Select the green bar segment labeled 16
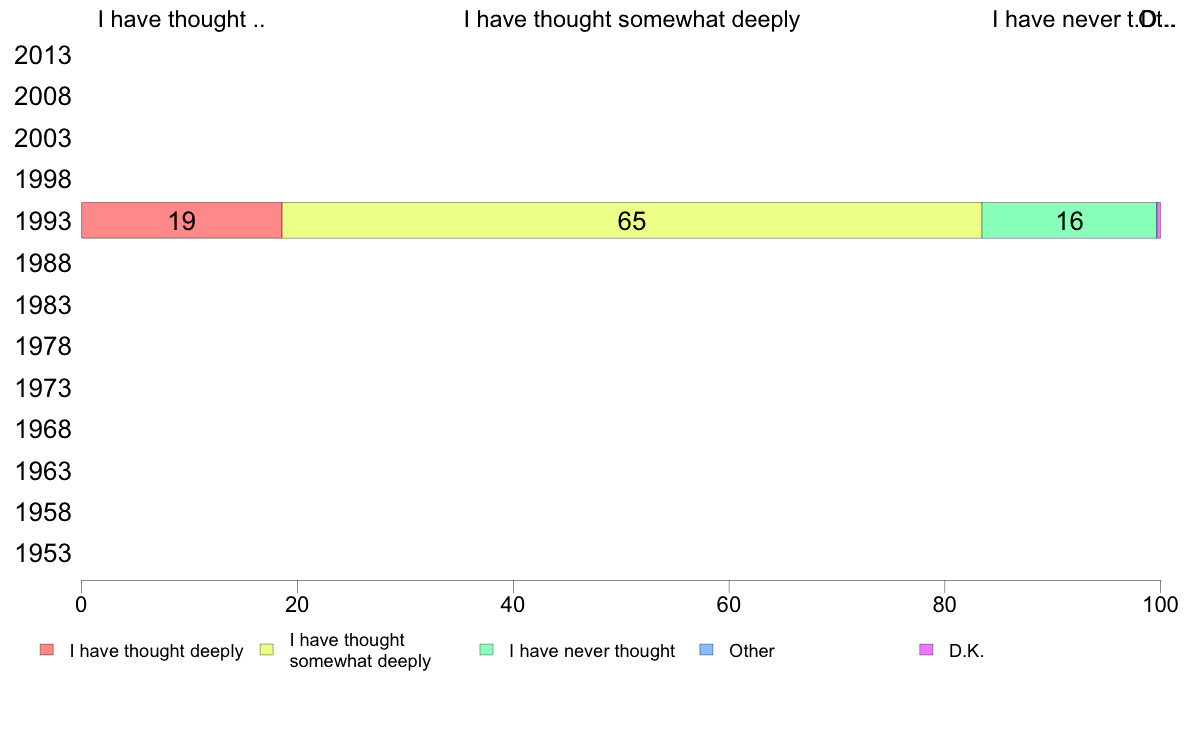 click(x=1069, y=221)
